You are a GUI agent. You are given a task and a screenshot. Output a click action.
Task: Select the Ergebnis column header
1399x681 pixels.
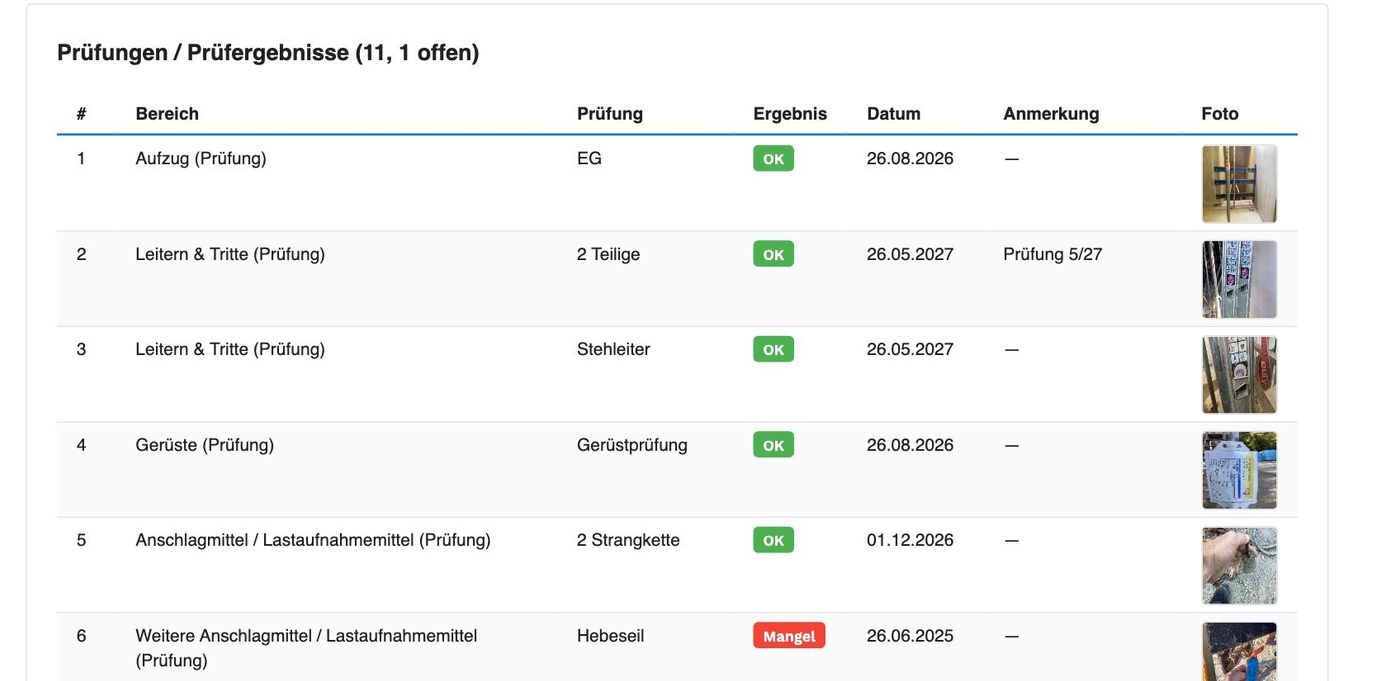tap(790, 114)
